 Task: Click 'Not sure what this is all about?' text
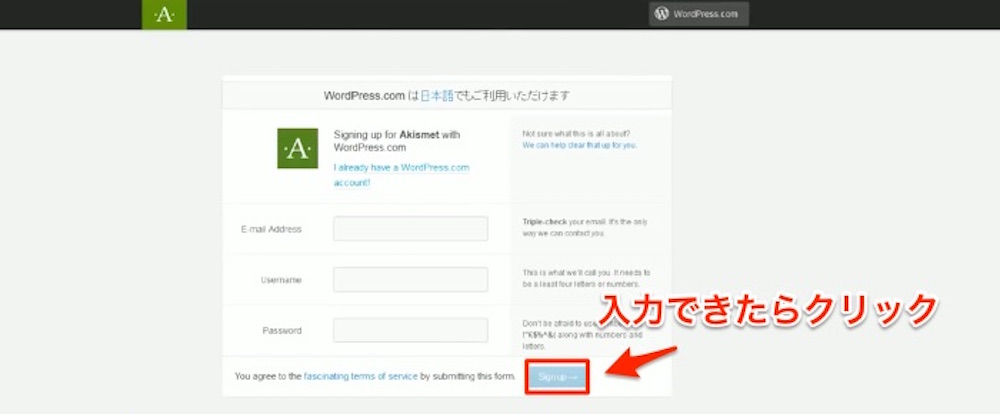(576, 134)
